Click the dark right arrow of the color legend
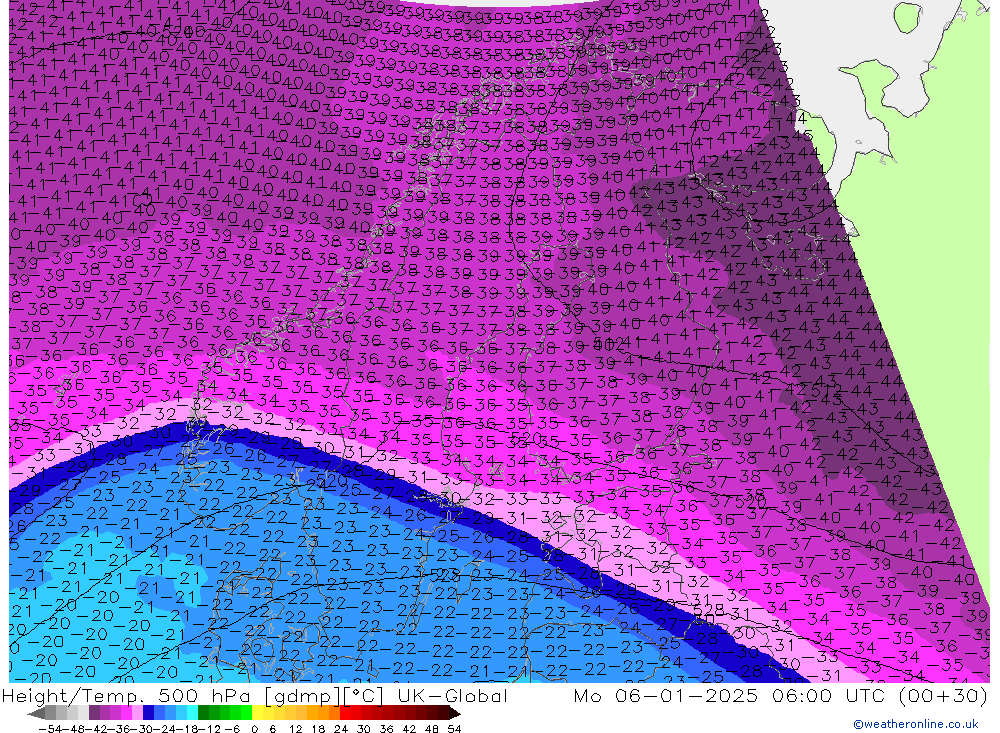 pyautogui.click(x=454, y=714)
